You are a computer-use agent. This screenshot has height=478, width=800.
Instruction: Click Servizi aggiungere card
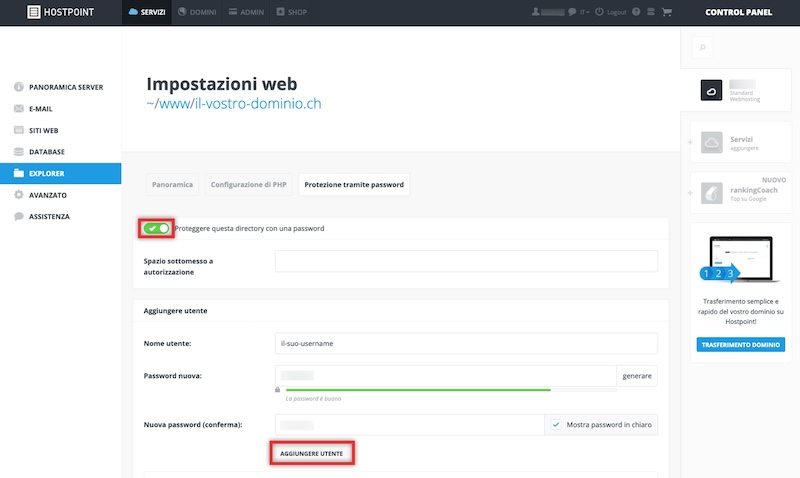[x=740, y=142]
